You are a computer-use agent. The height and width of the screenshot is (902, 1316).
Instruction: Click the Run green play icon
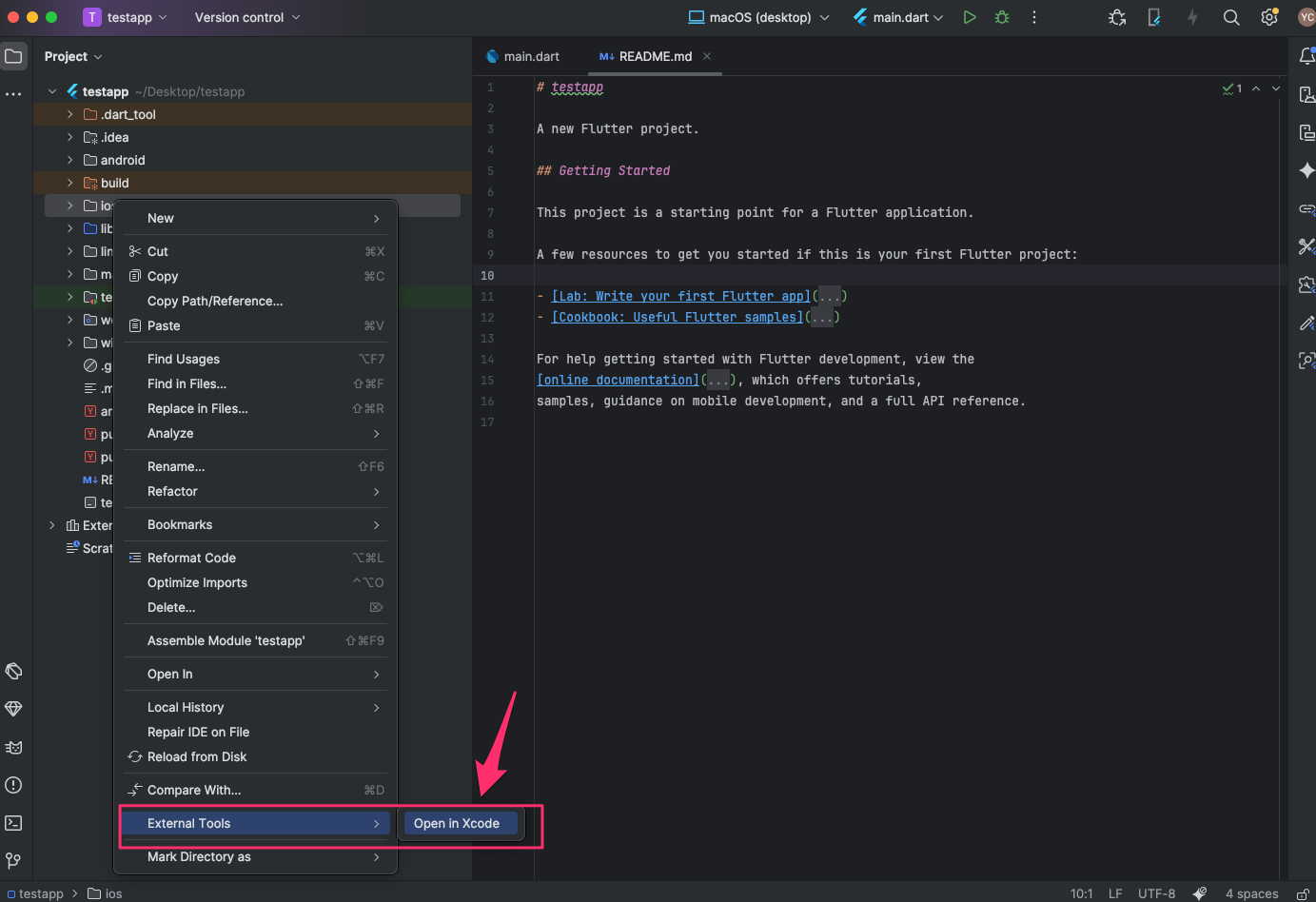[969, 17]
